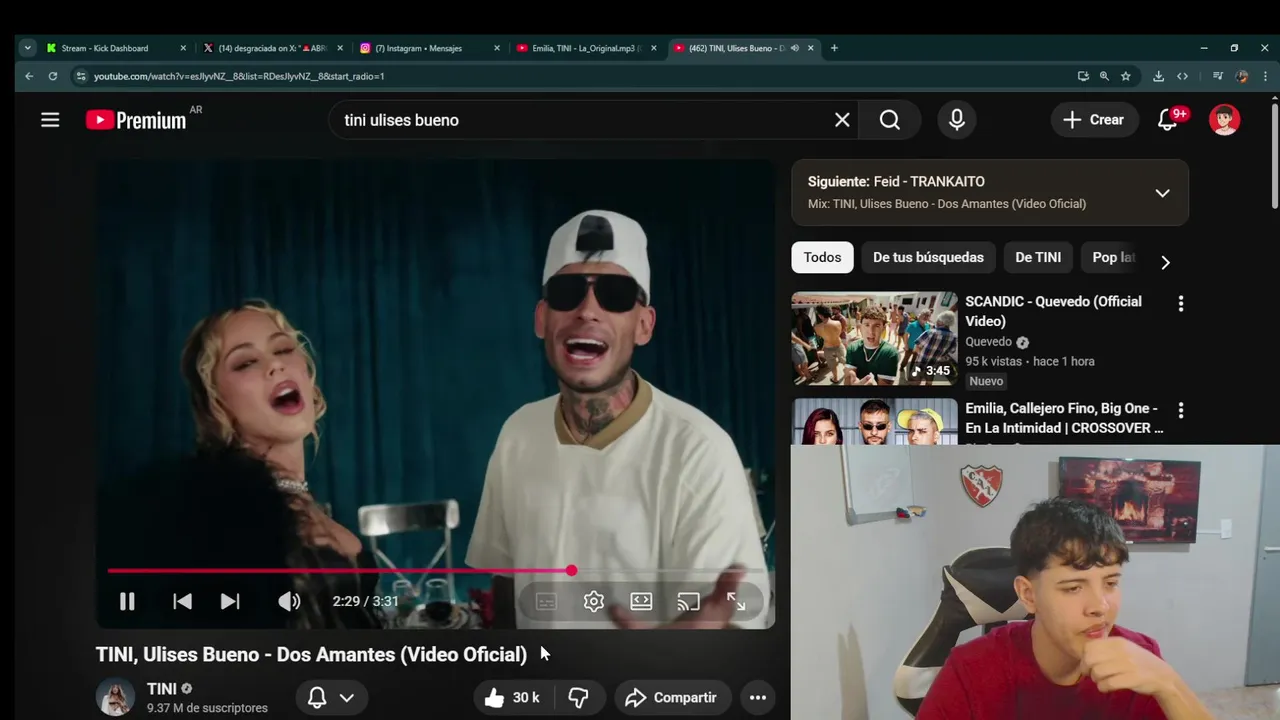This screenshot has width=1280, height=720.
Task: Open the TINI channel avatar
Action: [115, 697]
